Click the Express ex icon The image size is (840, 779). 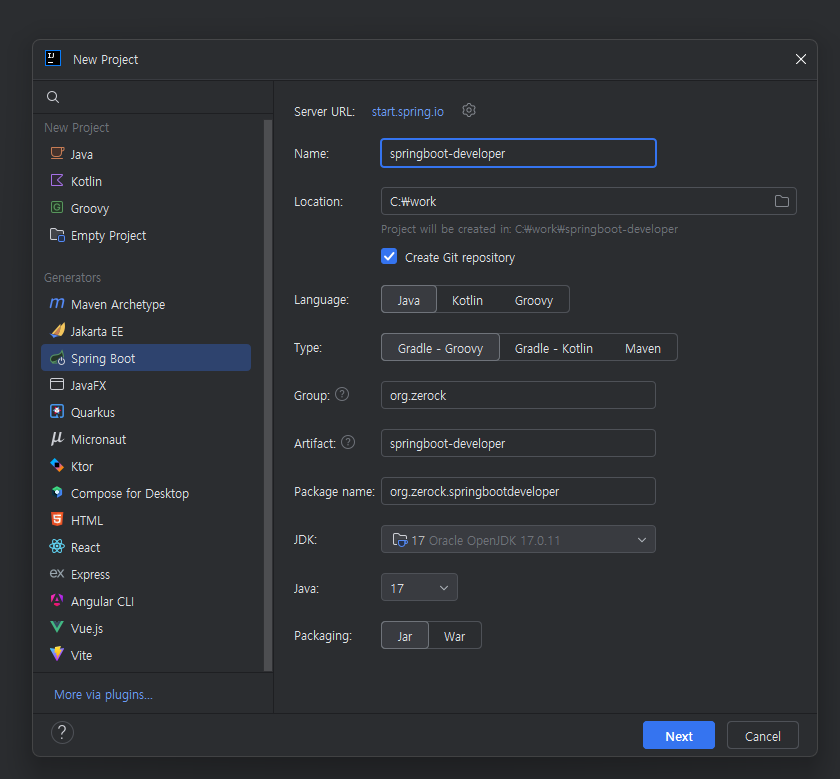pos(57,574)
